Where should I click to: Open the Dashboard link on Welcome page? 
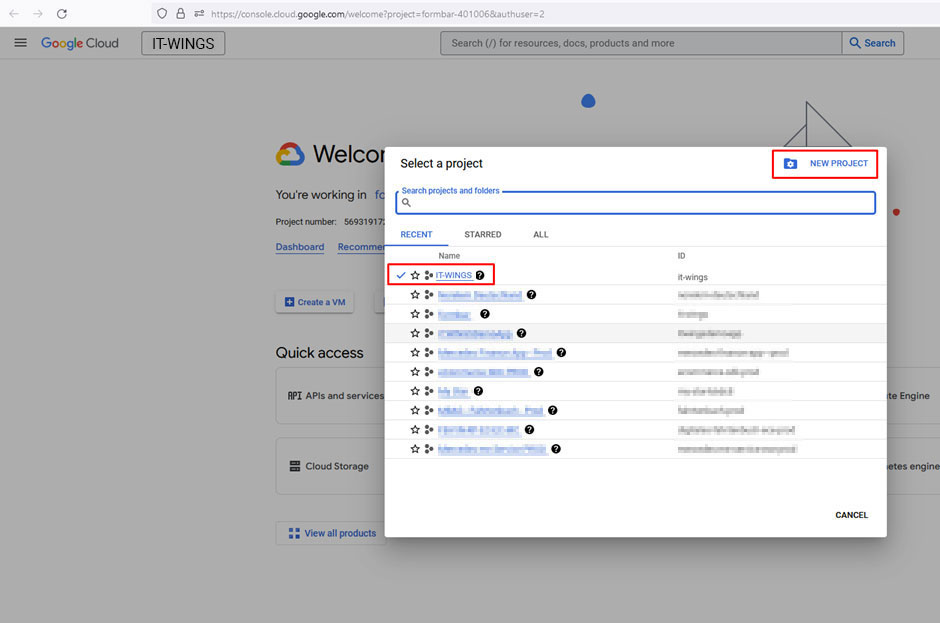pos(300,247)
